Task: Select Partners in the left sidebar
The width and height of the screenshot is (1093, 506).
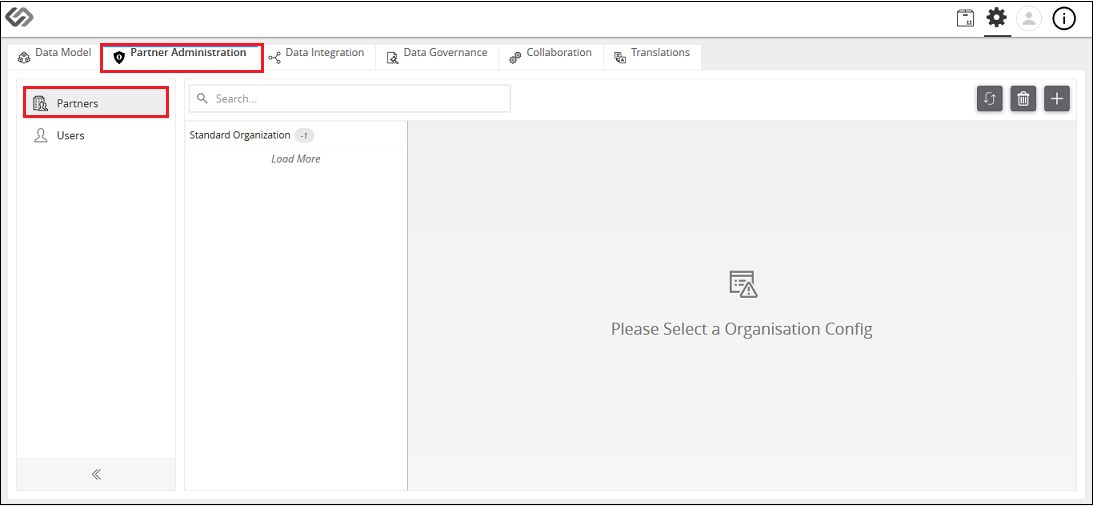Action: tap(96, 102)
